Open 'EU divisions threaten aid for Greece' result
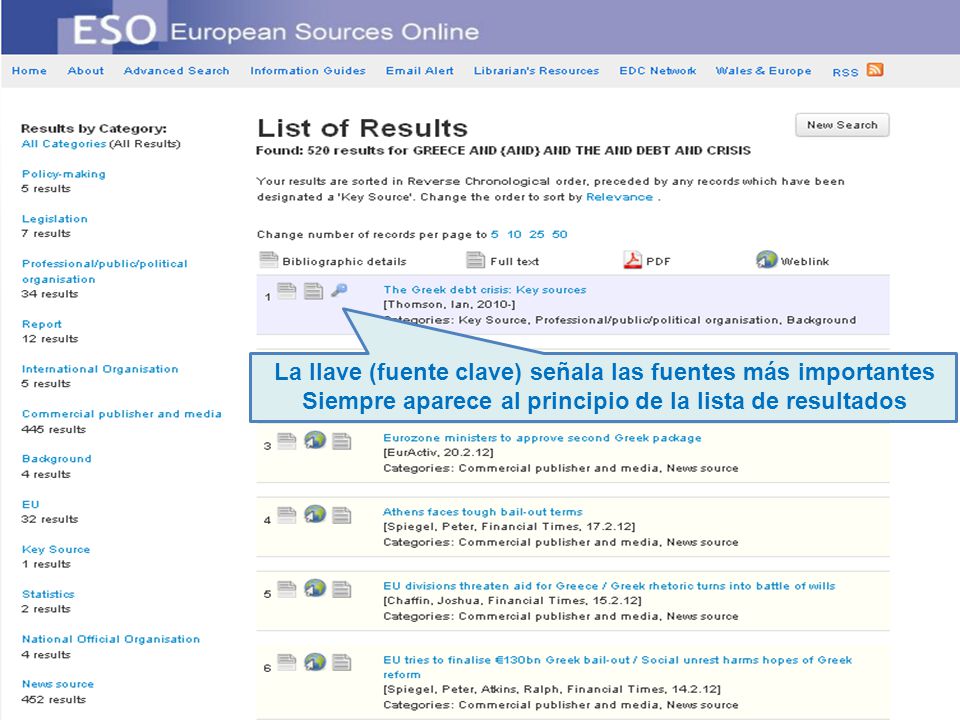This screenshot has height=720, width=960. click(x=609, y=586)
